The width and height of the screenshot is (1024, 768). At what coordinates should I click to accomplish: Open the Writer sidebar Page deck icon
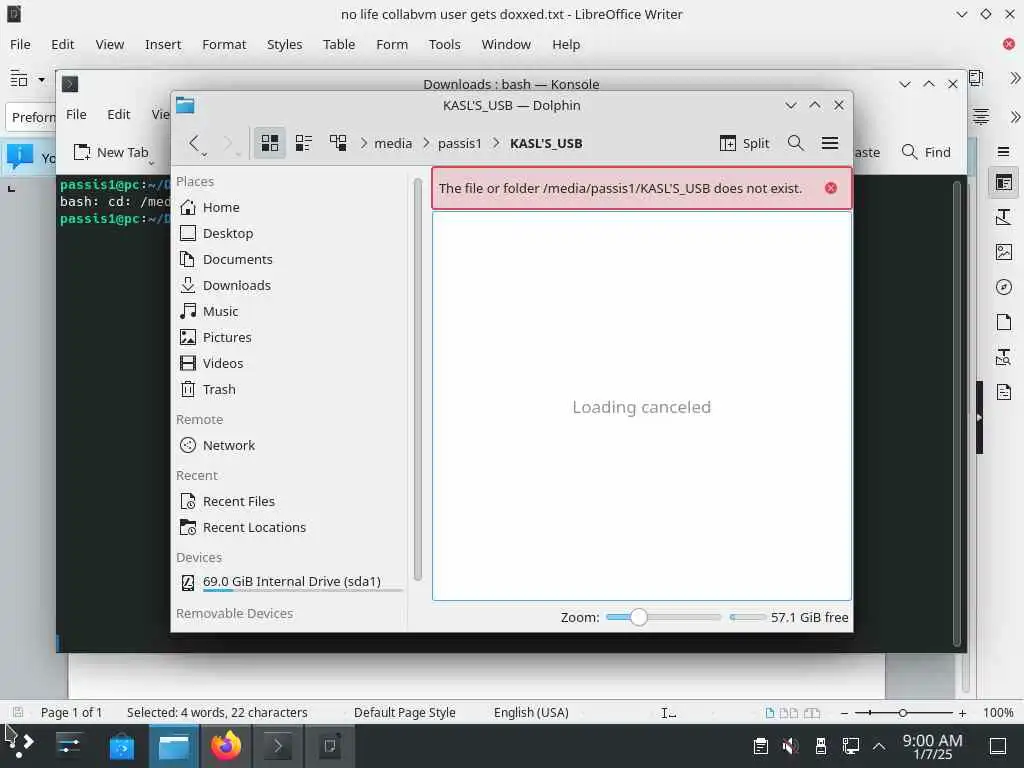(1004, 322)
